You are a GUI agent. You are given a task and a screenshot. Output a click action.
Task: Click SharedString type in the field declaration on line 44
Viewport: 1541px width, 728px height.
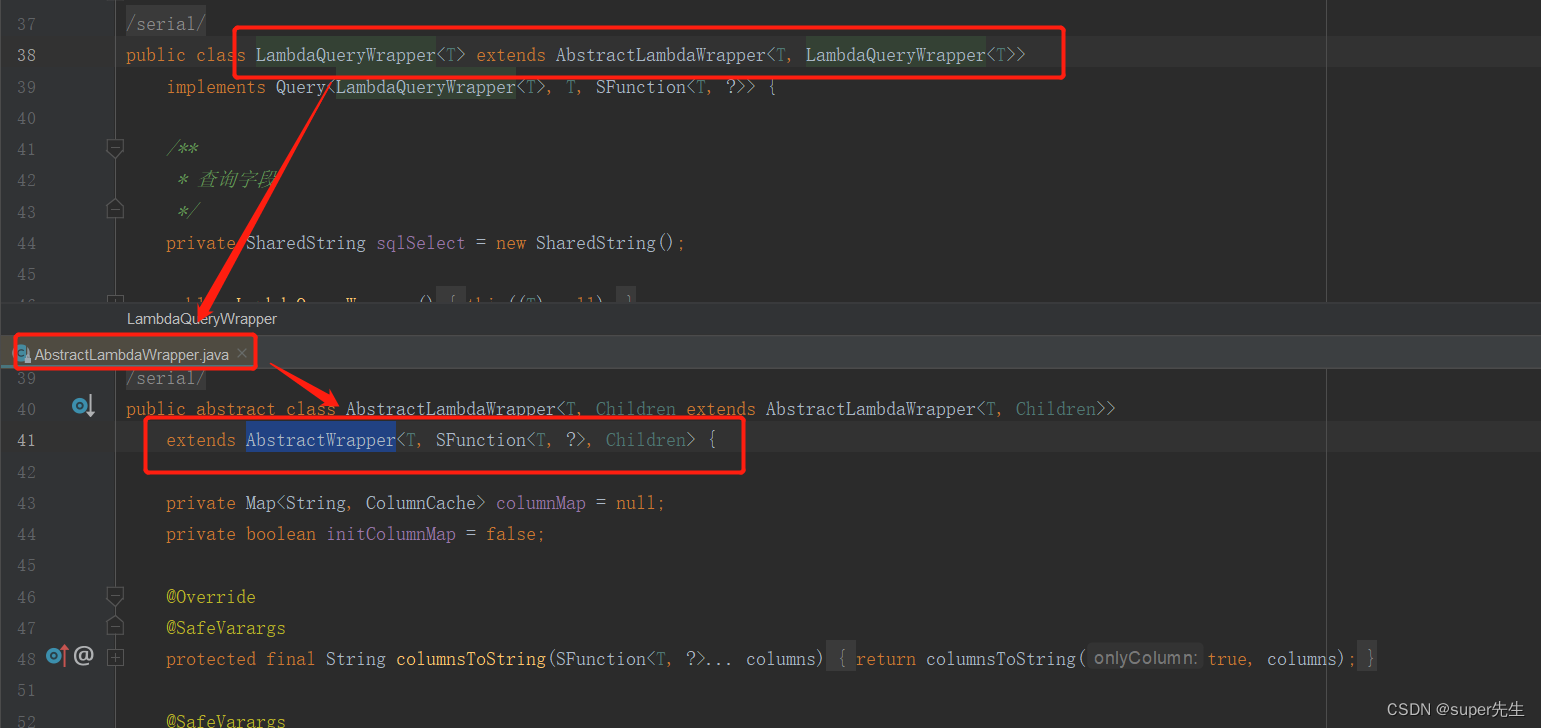[306, 243]
